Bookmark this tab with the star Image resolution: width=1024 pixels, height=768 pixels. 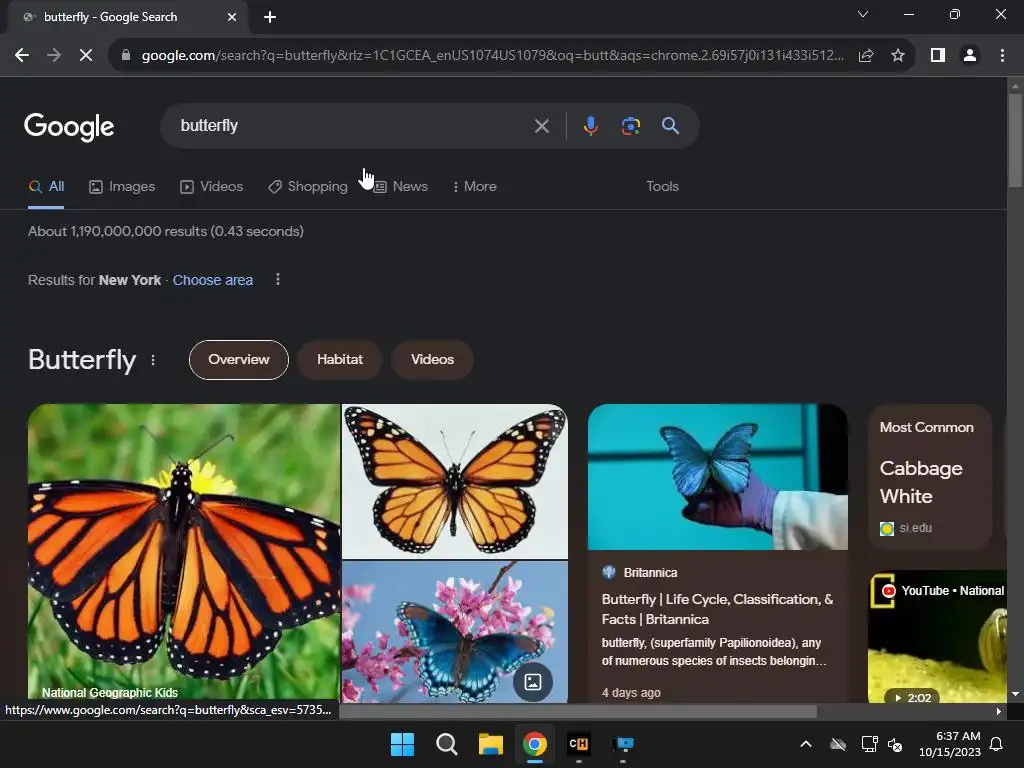898,56
